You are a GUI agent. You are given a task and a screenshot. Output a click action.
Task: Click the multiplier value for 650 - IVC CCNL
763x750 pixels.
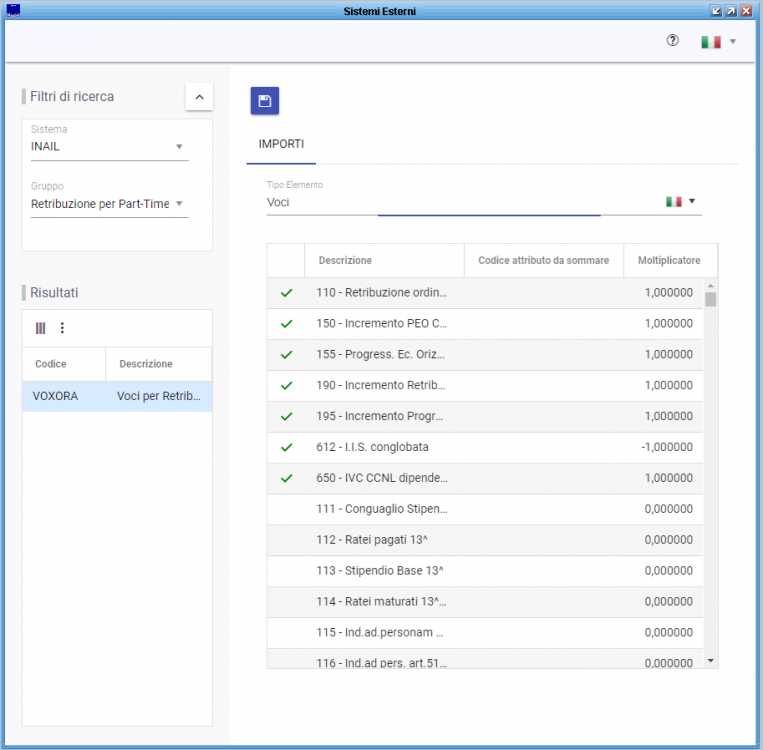668,478
